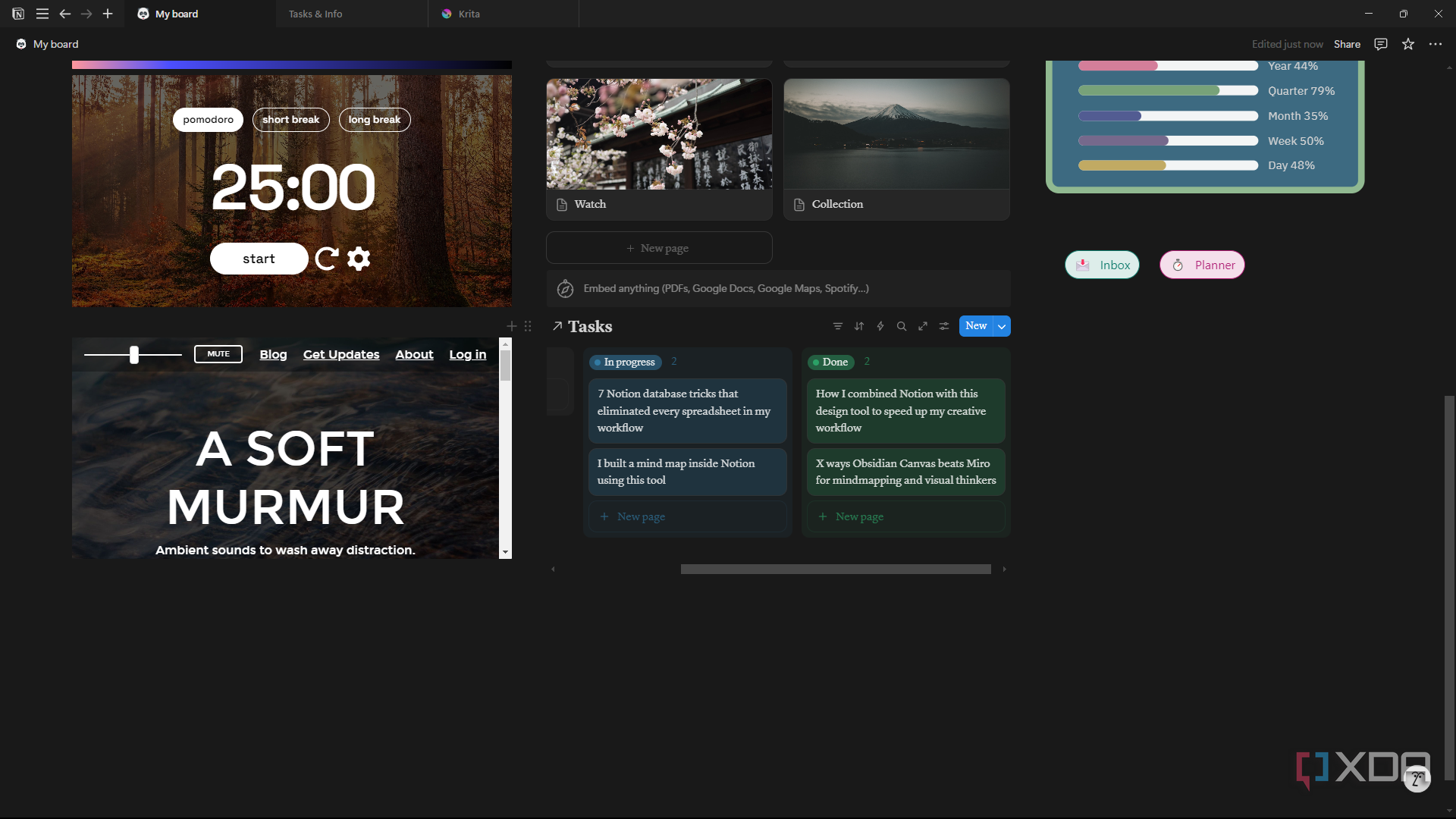This screenshot has width=1456, height=819.
Task: Search within the Tasks database
Action: coord(902,326)
